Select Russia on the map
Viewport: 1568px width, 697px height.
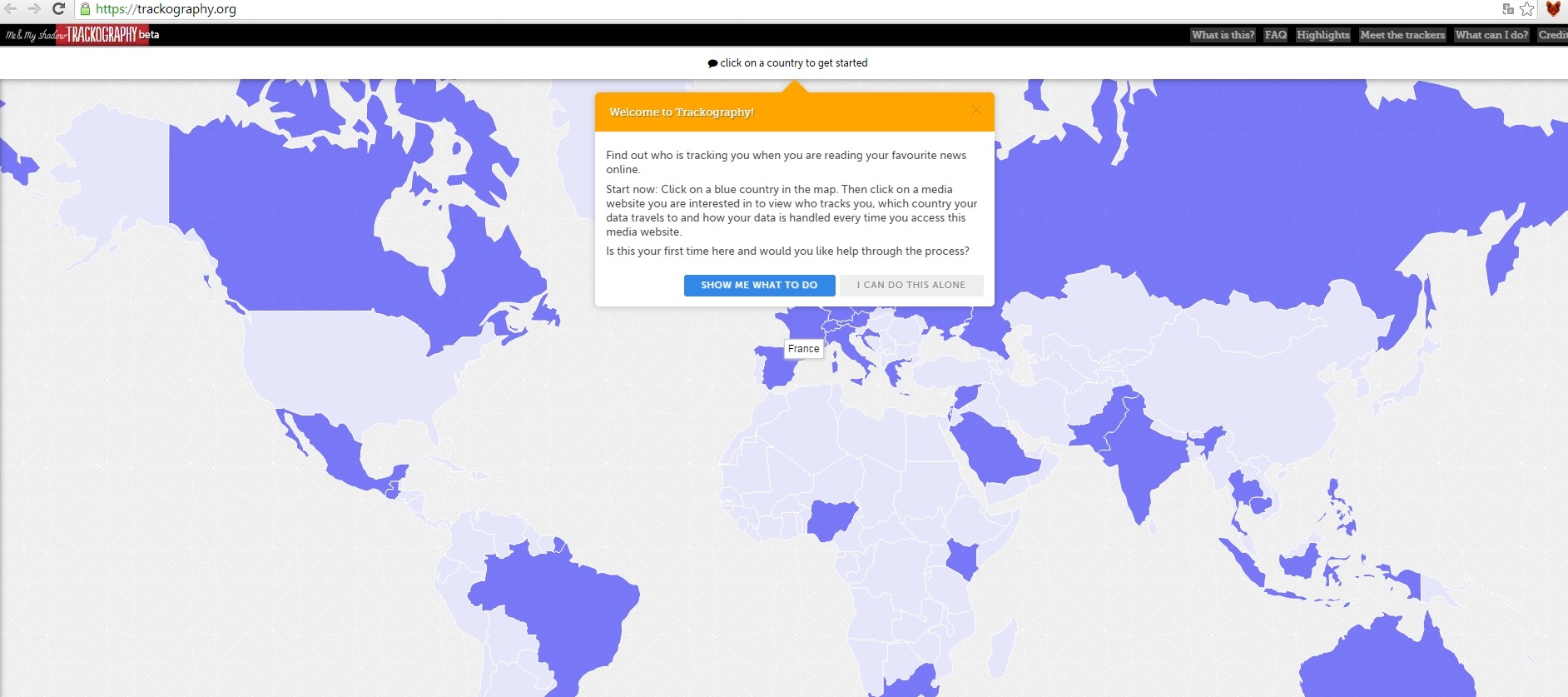point(1248,192)
